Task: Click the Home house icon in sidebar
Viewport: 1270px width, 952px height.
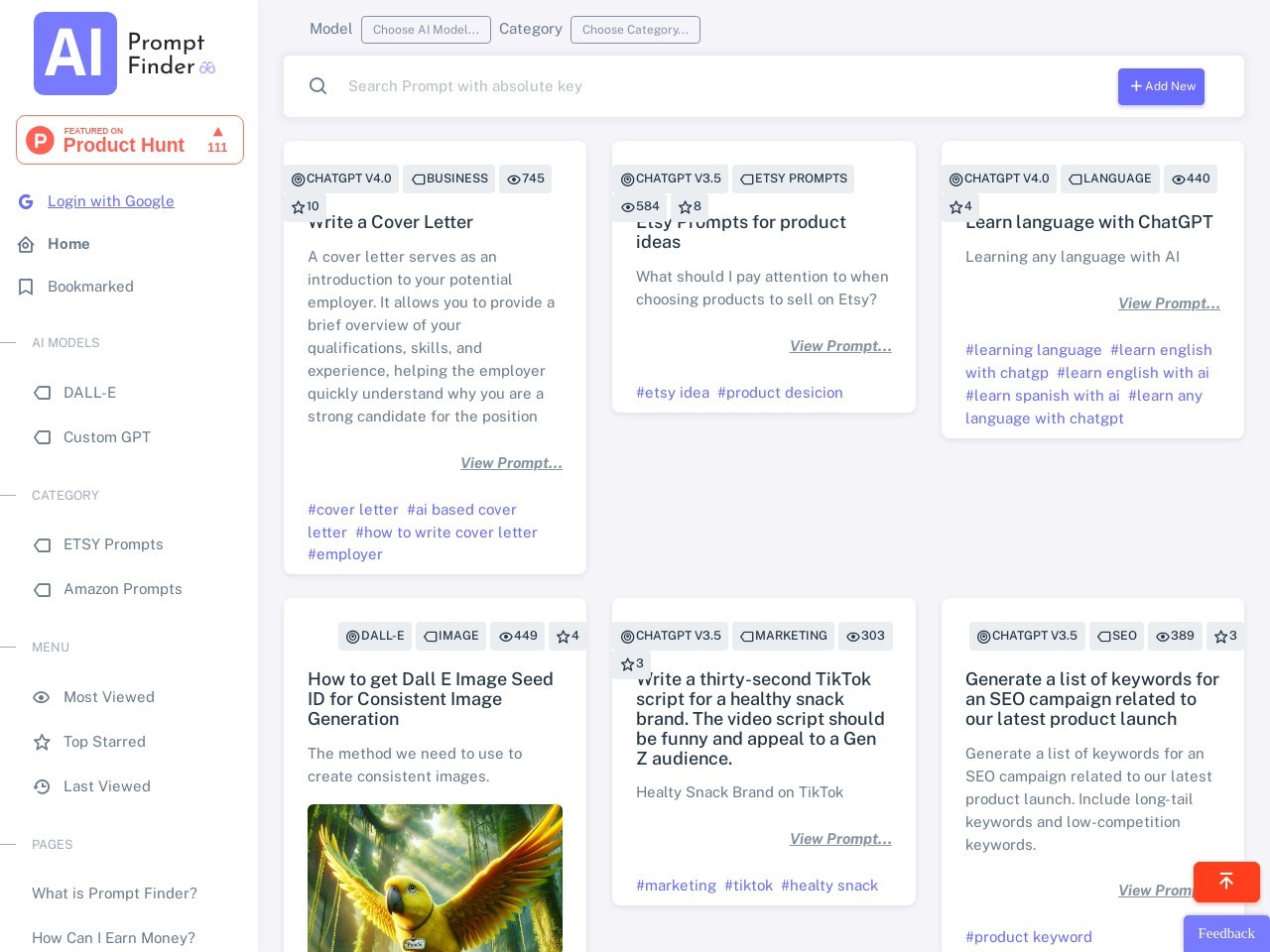Action: (x=26, y=244)
